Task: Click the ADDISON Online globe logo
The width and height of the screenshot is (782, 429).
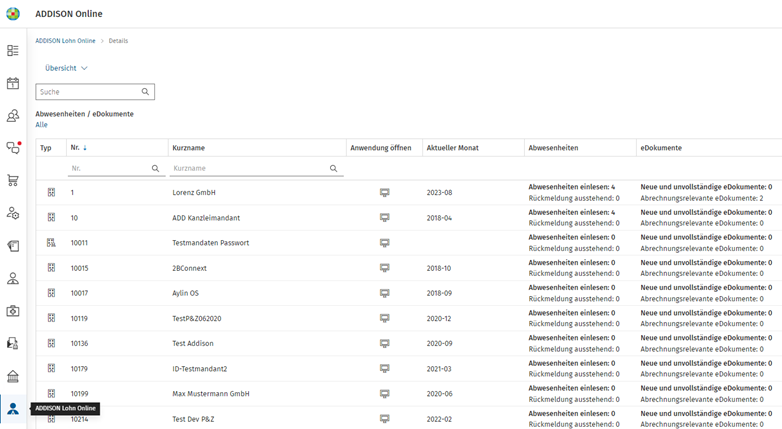Action: point(13,14)
